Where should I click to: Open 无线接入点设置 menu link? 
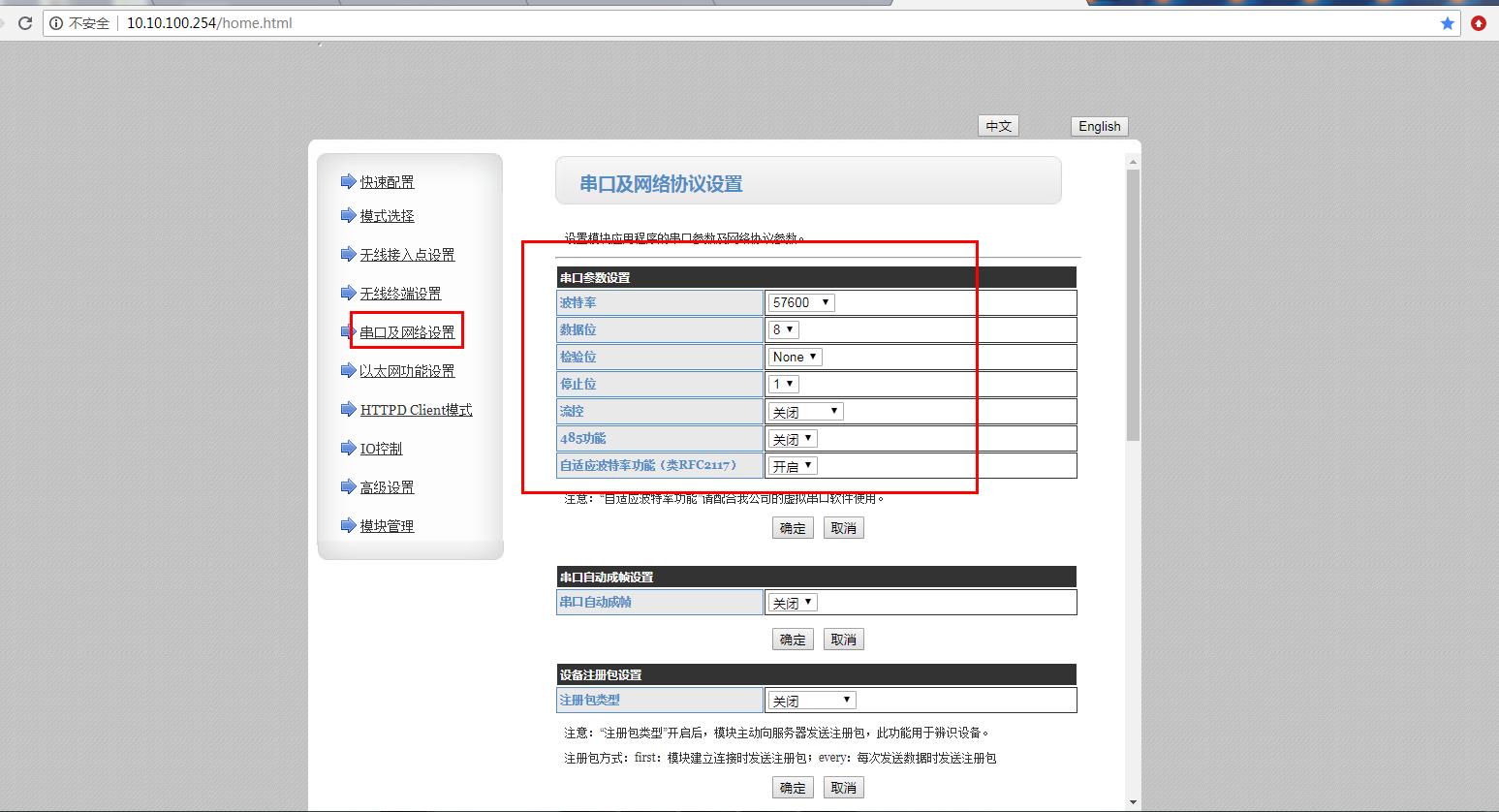click(x=407, y=255)
